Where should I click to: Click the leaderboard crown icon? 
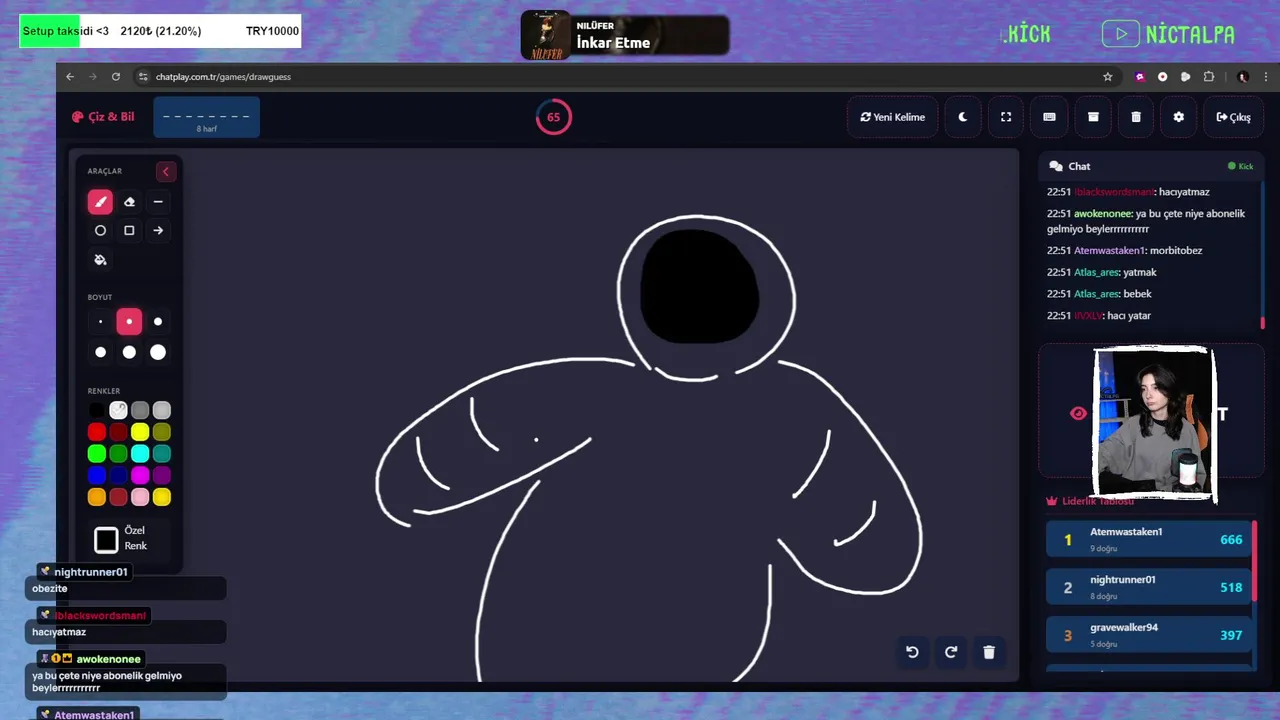click(x=1052, y=501)
